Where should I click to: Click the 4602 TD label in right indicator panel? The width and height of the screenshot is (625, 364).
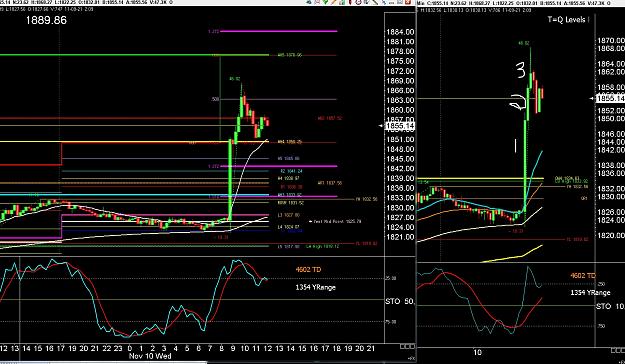point(583,275)
